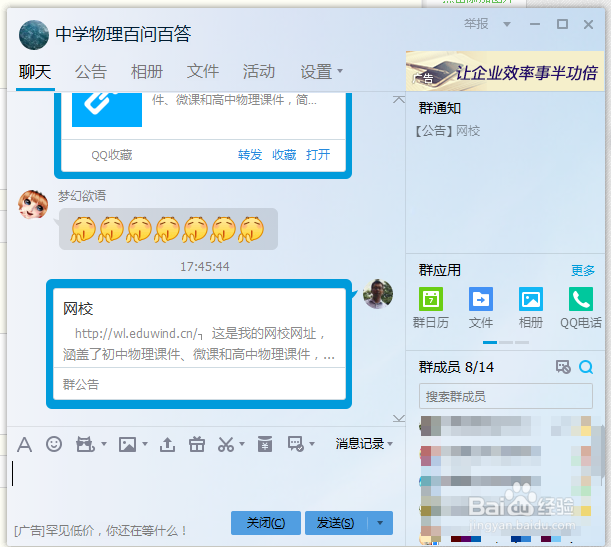Expand the dropdown arrow beside 举报

pyautogui.click(x=507, y=25)
